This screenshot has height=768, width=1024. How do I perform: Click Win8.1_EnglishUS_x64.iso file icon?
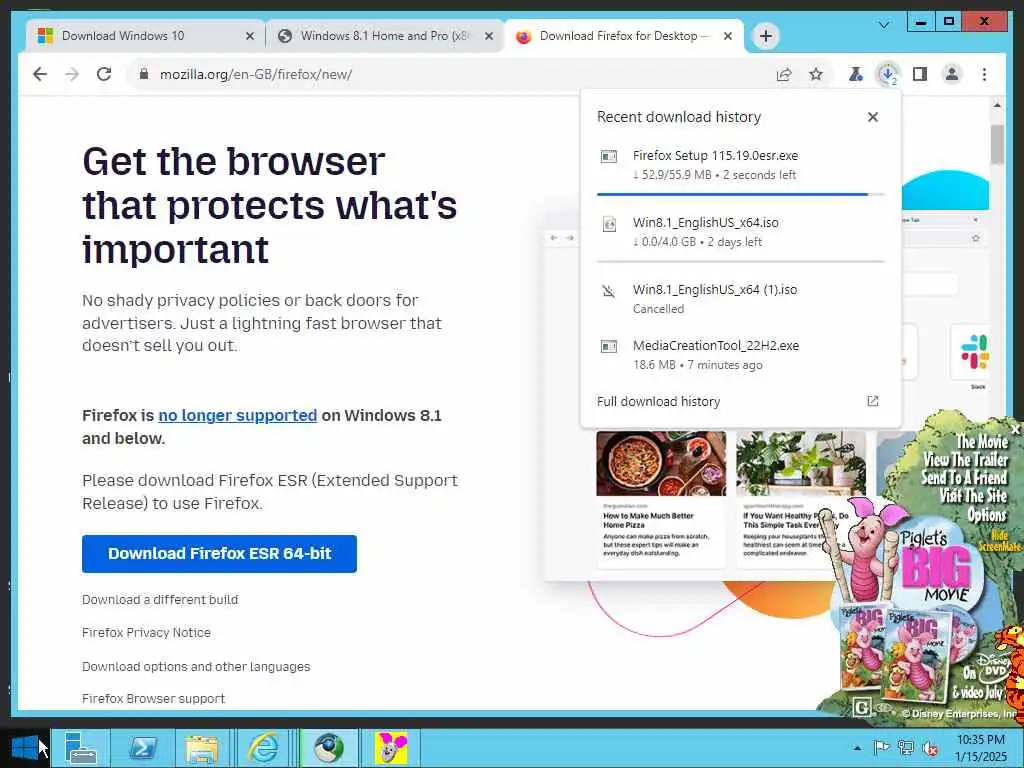point(609,224)
